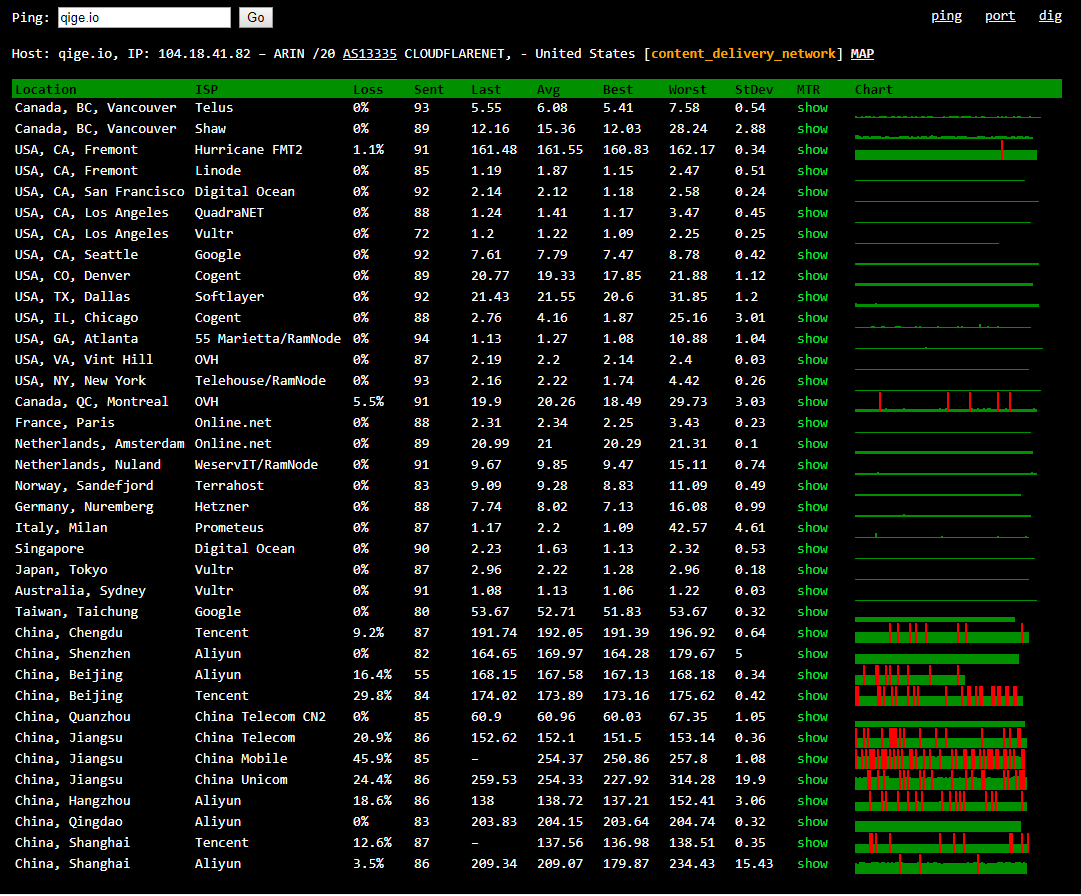The width and height of the screenshot is (1081, 896).
Task: Click the content_delivery_network tag text
Action: [x=742, y=53]
